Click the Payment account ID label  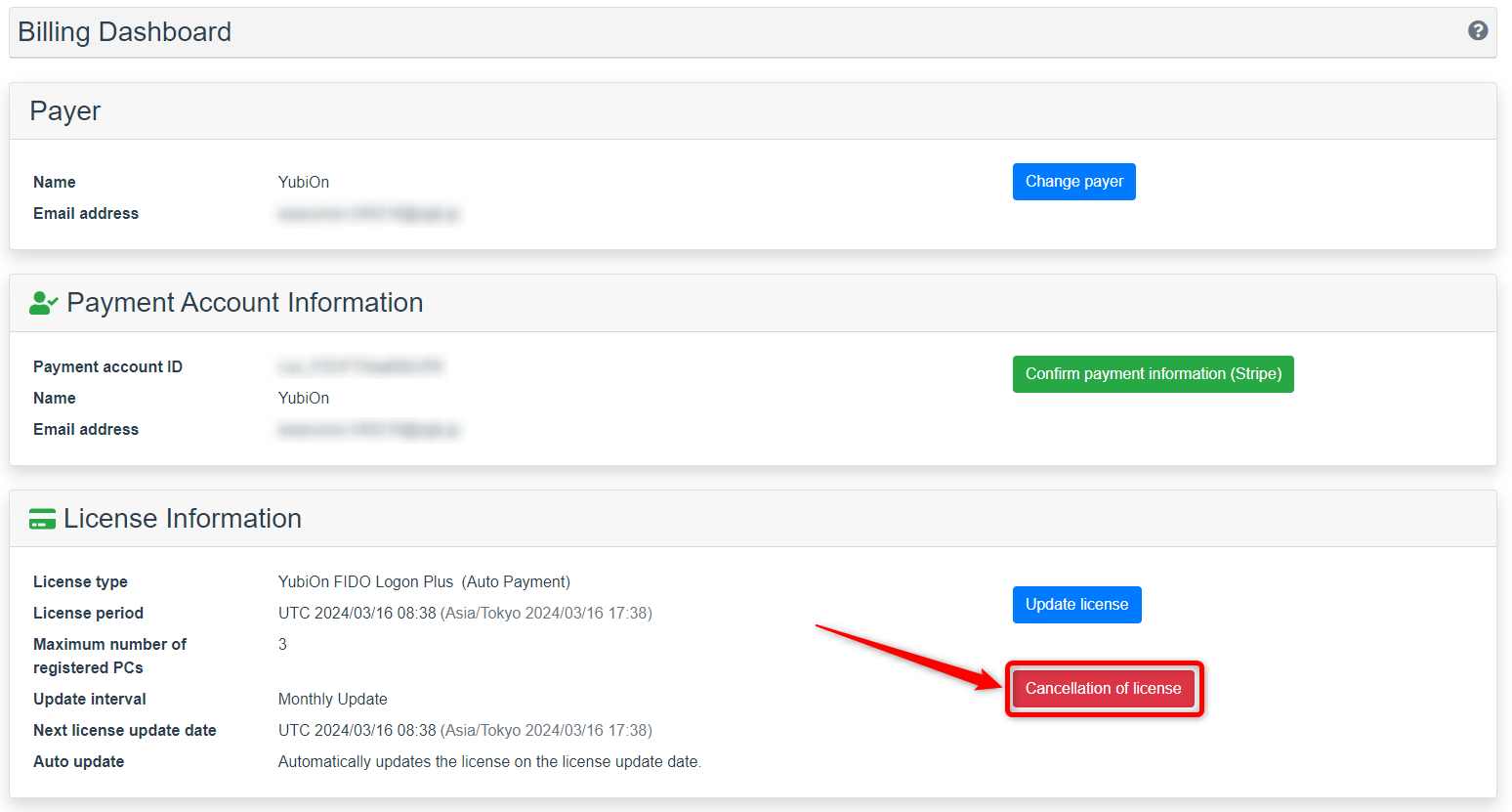[107, 367]
